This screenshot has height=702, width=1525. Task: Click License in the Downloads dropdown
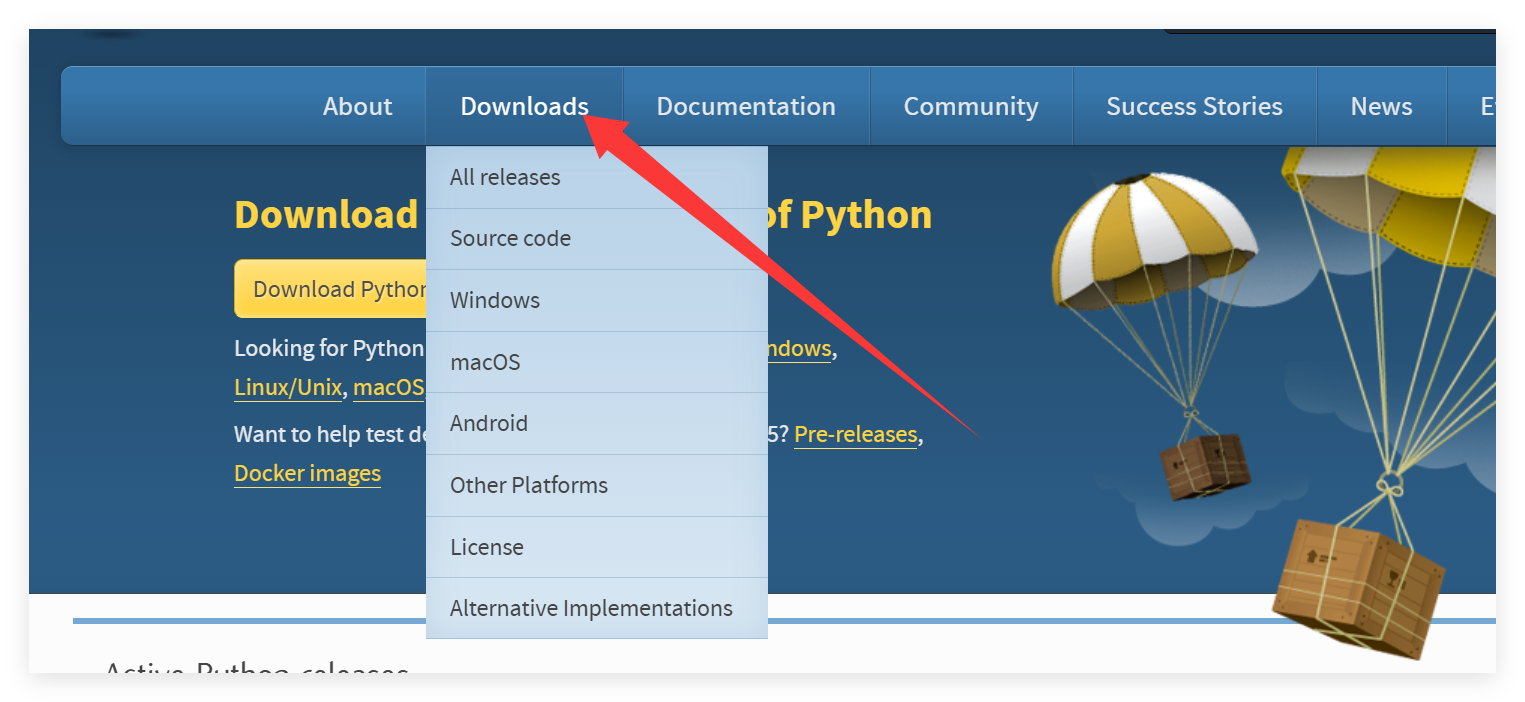597,547
